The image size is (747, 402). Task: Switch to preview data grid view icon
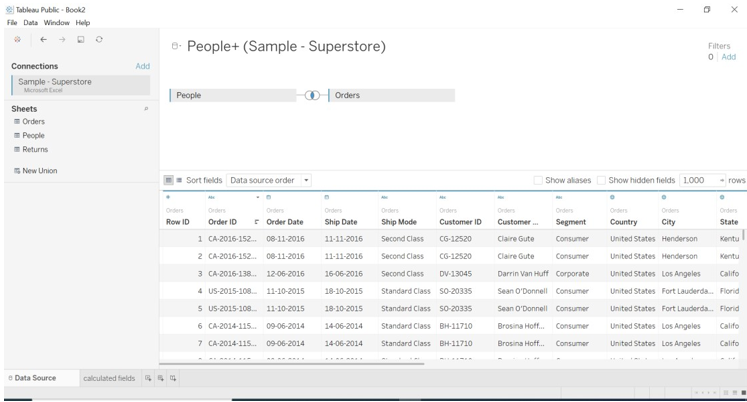click(168, 180)
